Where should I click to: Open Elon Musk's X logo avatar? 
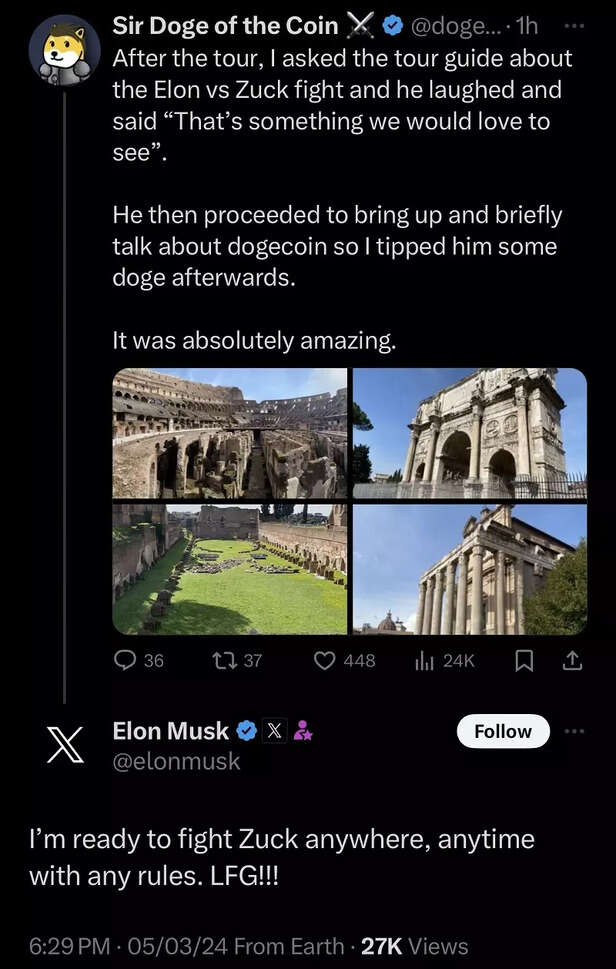[x=63, y=745]
